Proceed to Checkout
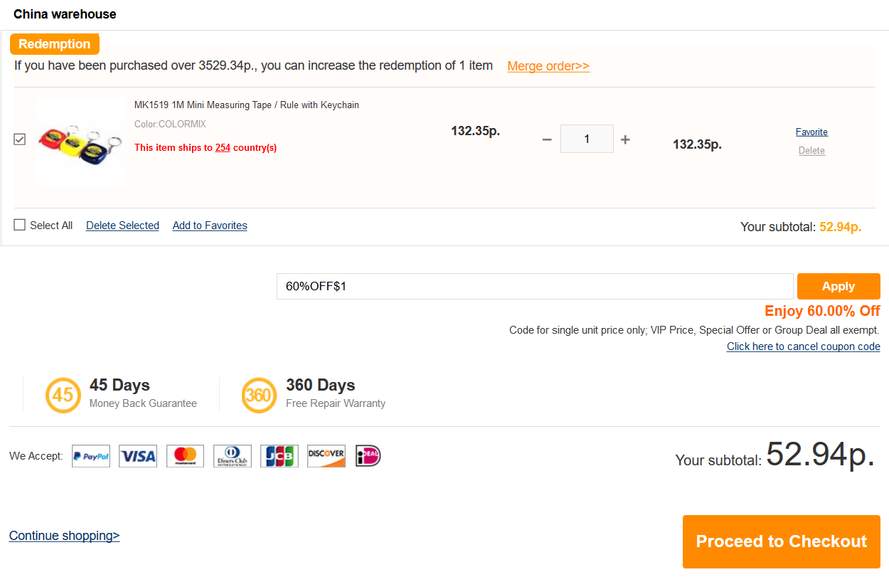 [781, 541]
